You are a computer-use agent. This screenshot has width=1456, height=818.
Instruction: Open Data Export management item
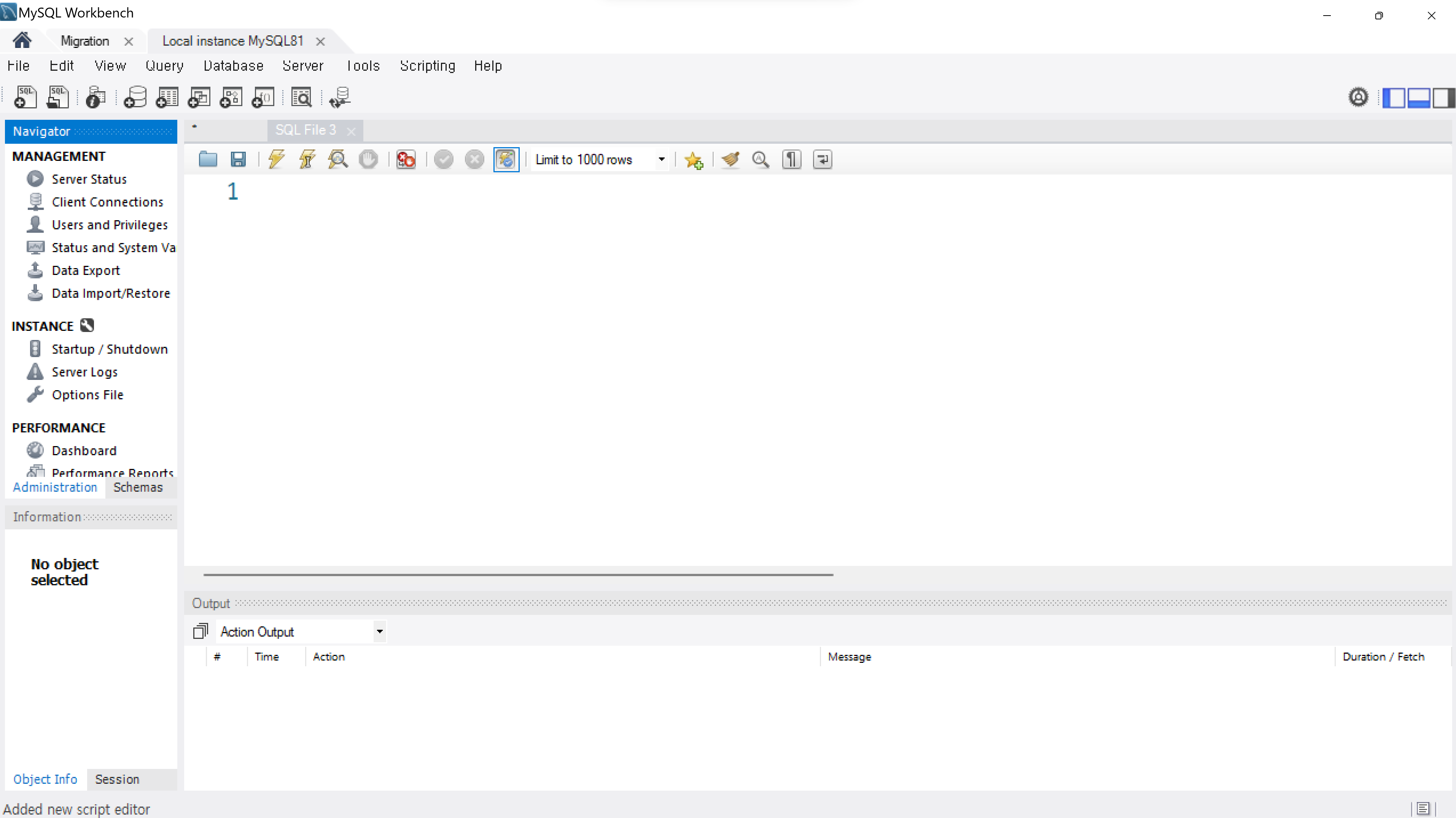[85, 270]
